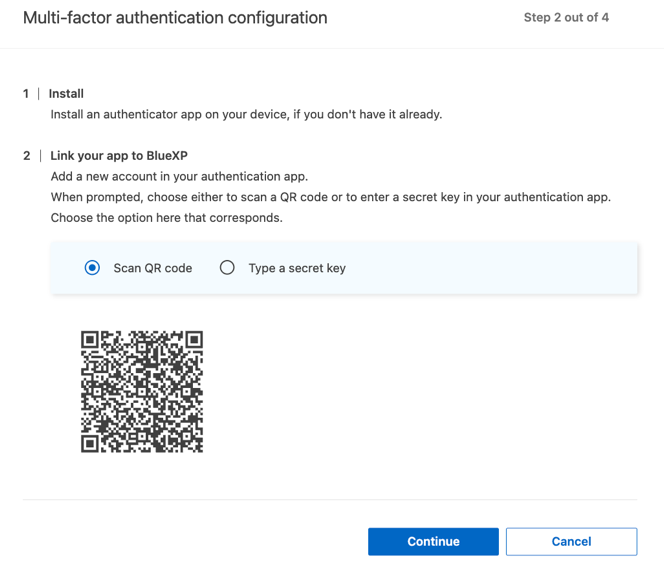The image size is (664, 573).
Task: Click the Multi-factor authentication configuration title
Action: [x=175, y=18]
